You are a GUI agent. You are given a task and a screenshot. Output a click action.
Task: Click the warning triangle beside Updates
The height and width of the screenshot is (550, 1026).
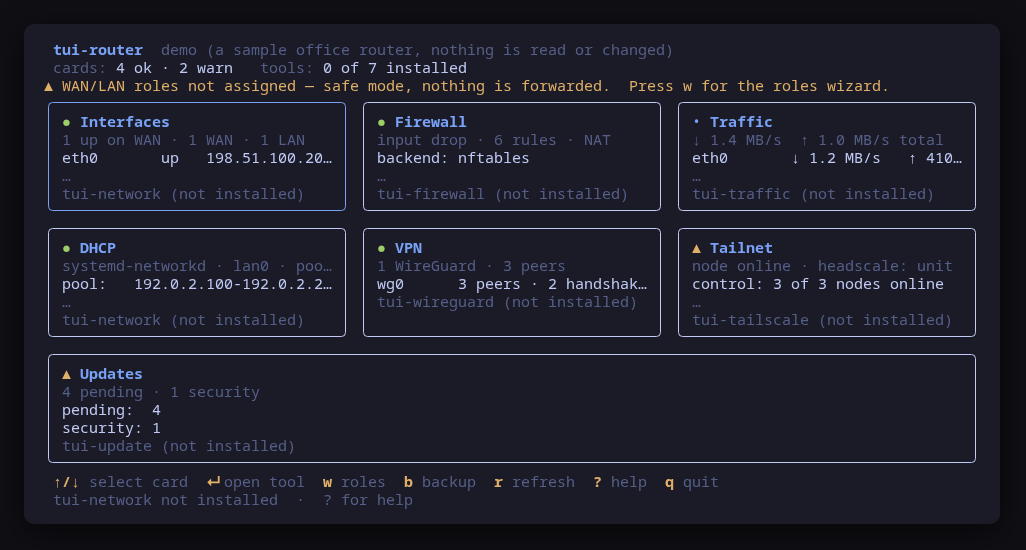coord(66,375)
